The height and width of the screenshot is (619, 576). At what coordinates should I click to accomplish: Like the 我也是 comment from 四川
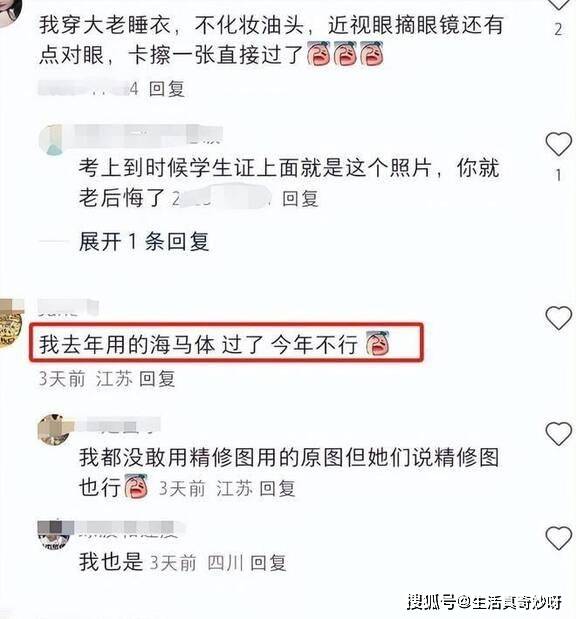[x=558, y=538]
